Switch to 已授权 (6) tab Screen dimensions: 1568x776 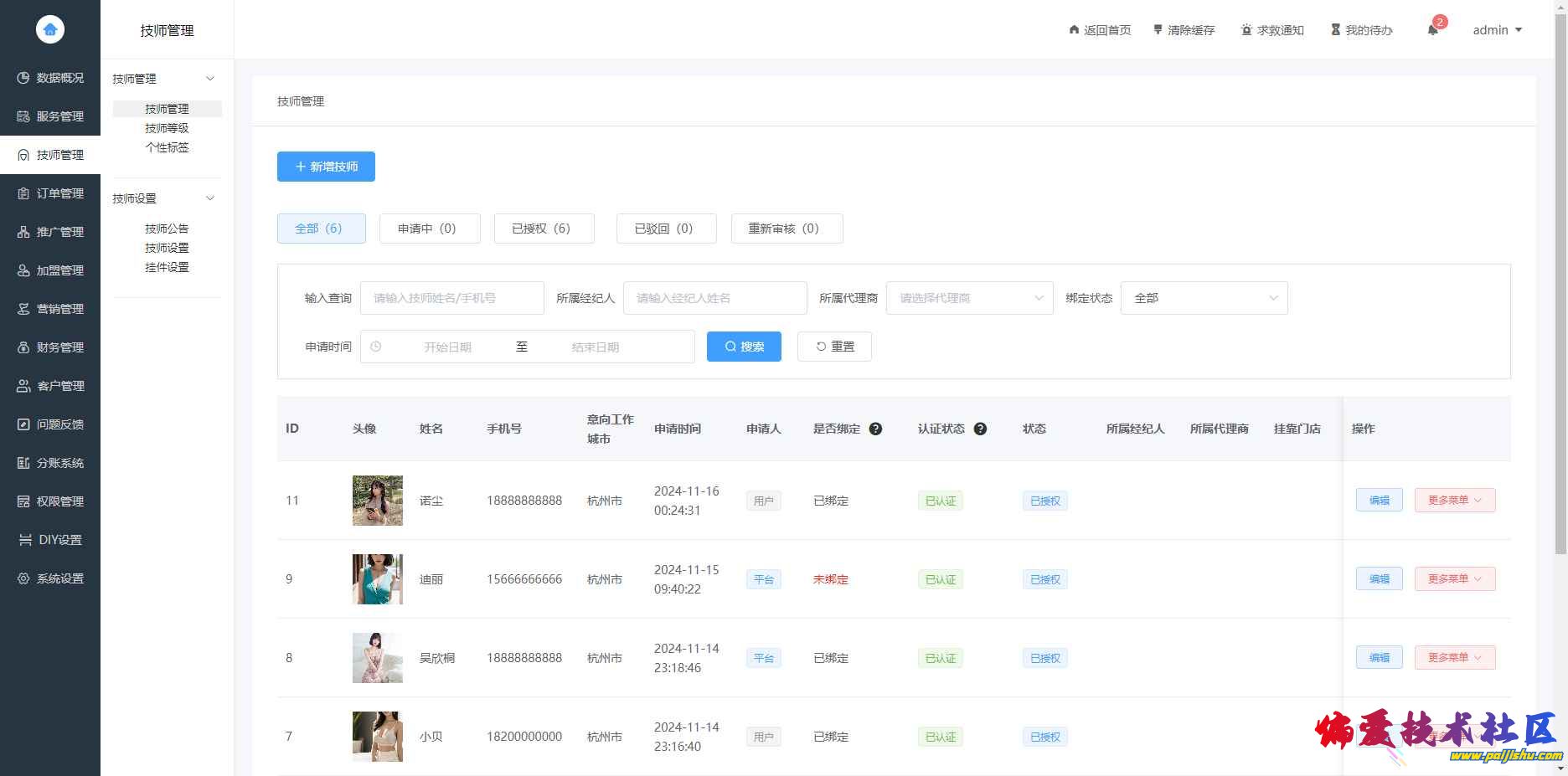544,229
